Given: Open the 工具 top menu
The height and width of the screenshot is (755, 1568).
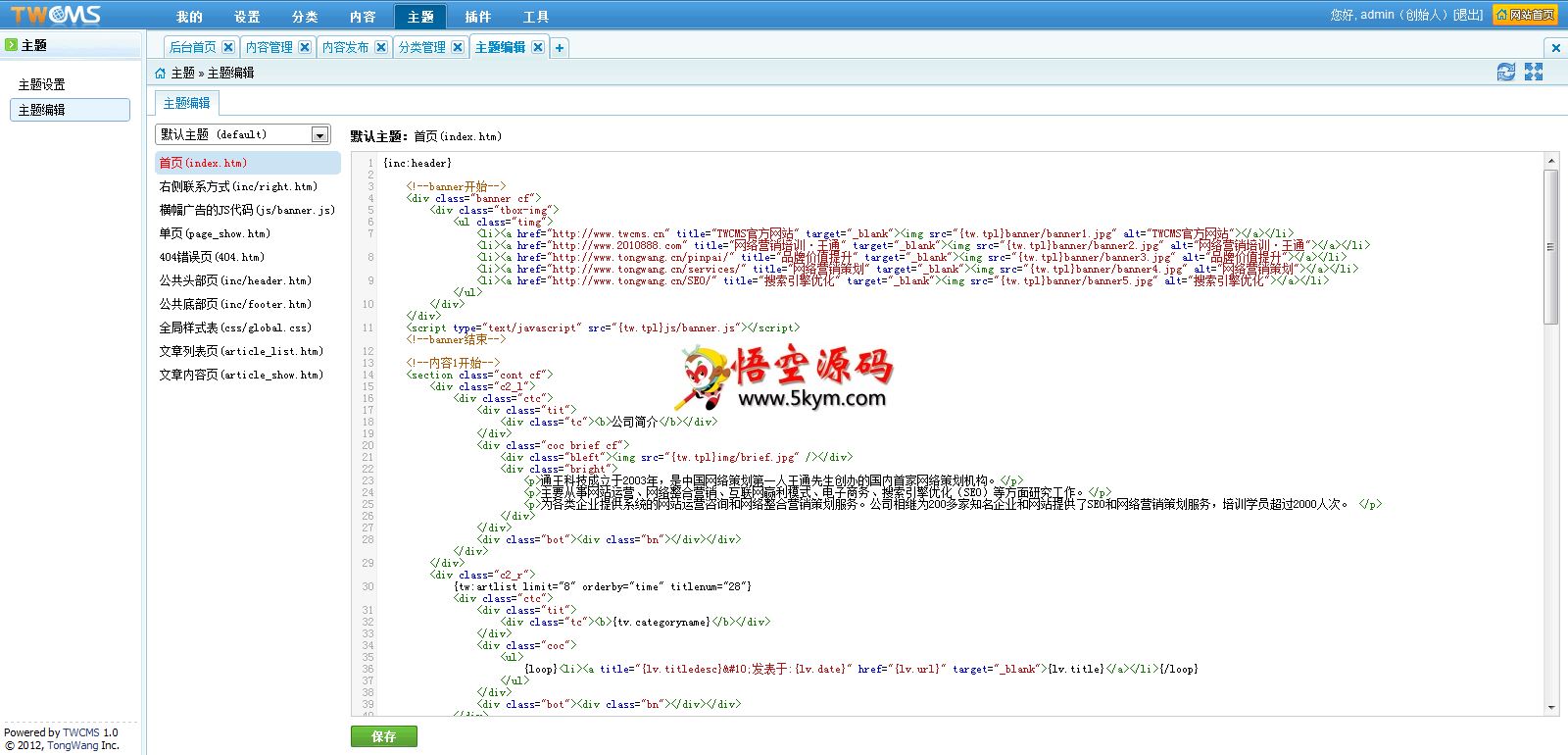Looking at the screenshot, I should (x=536, y=17).
